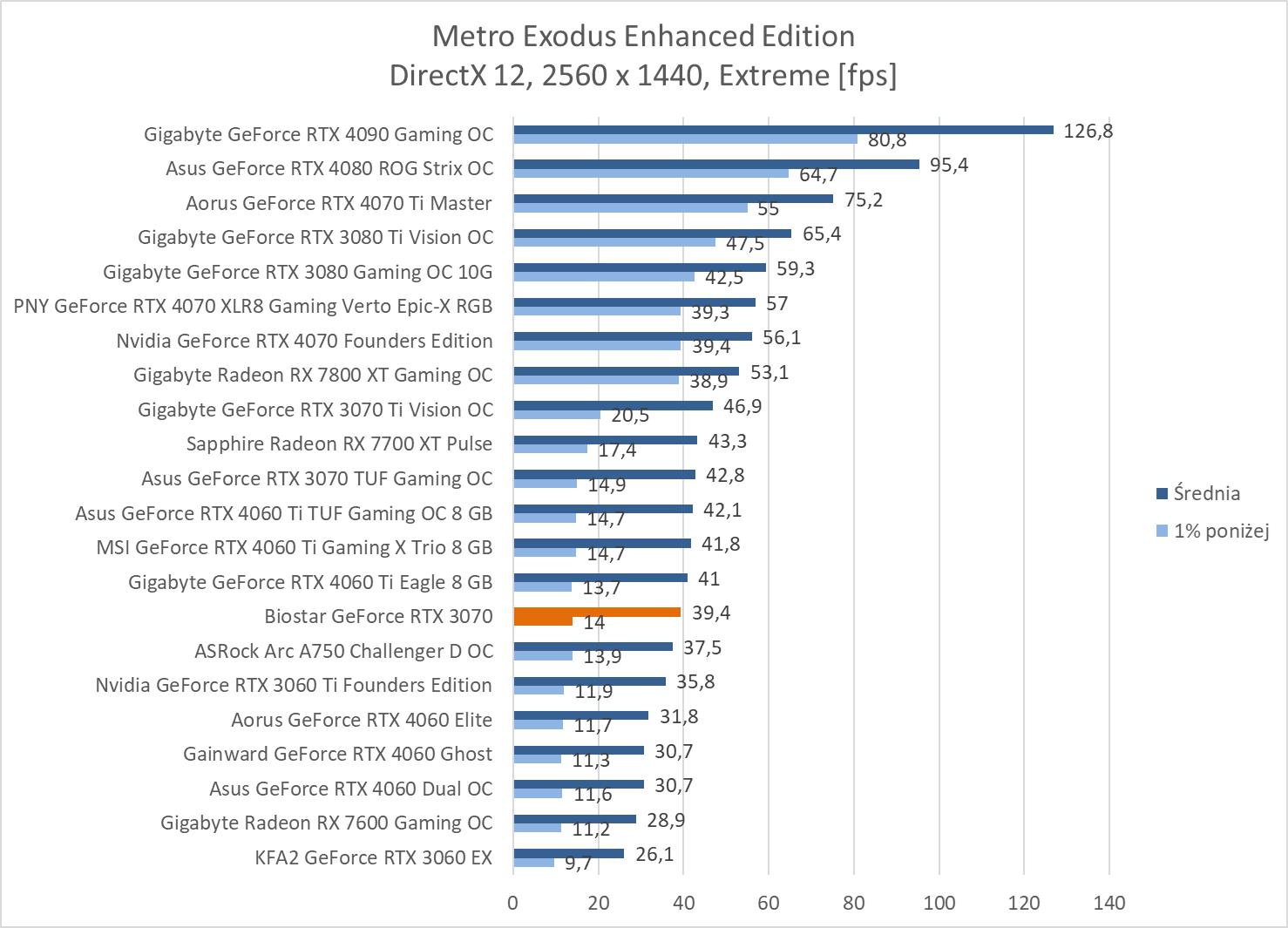The image size is (1288, 928).
Task: Select the Gigabyte Radeon RX 7800 XT label
Action: (x=312, y=375)
